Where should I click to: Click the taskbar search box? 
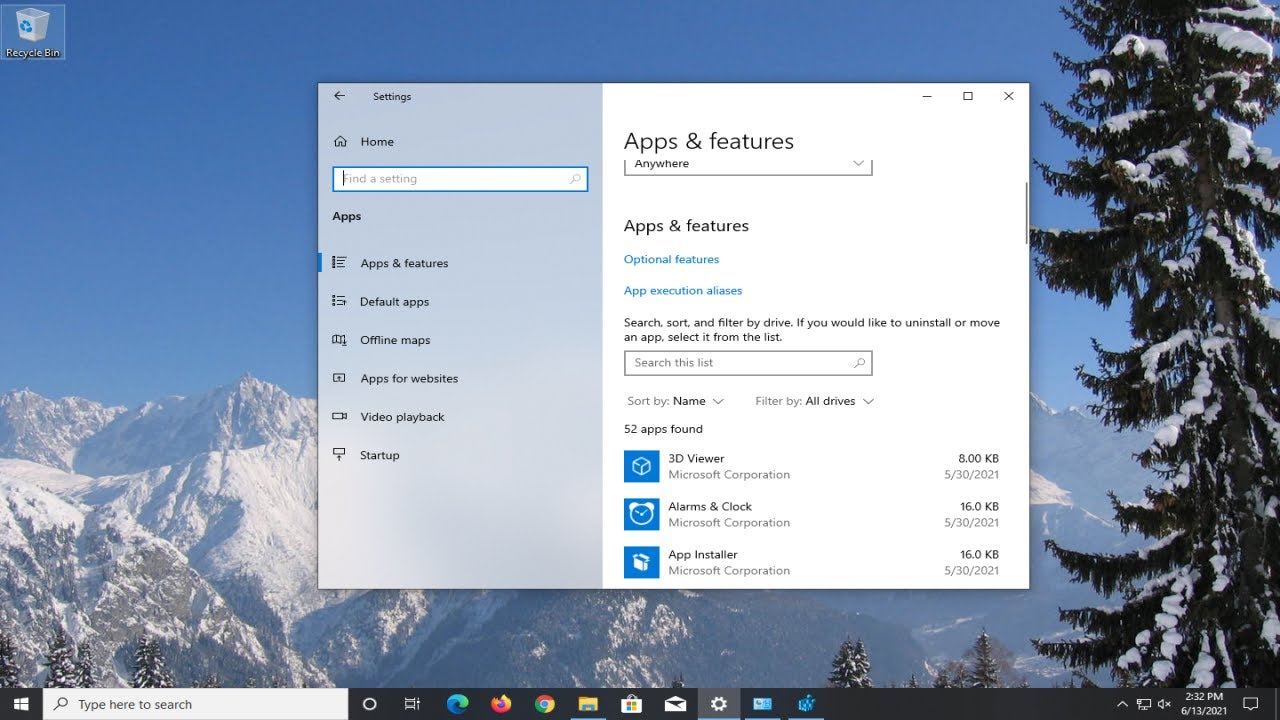[x=196, y=704]
